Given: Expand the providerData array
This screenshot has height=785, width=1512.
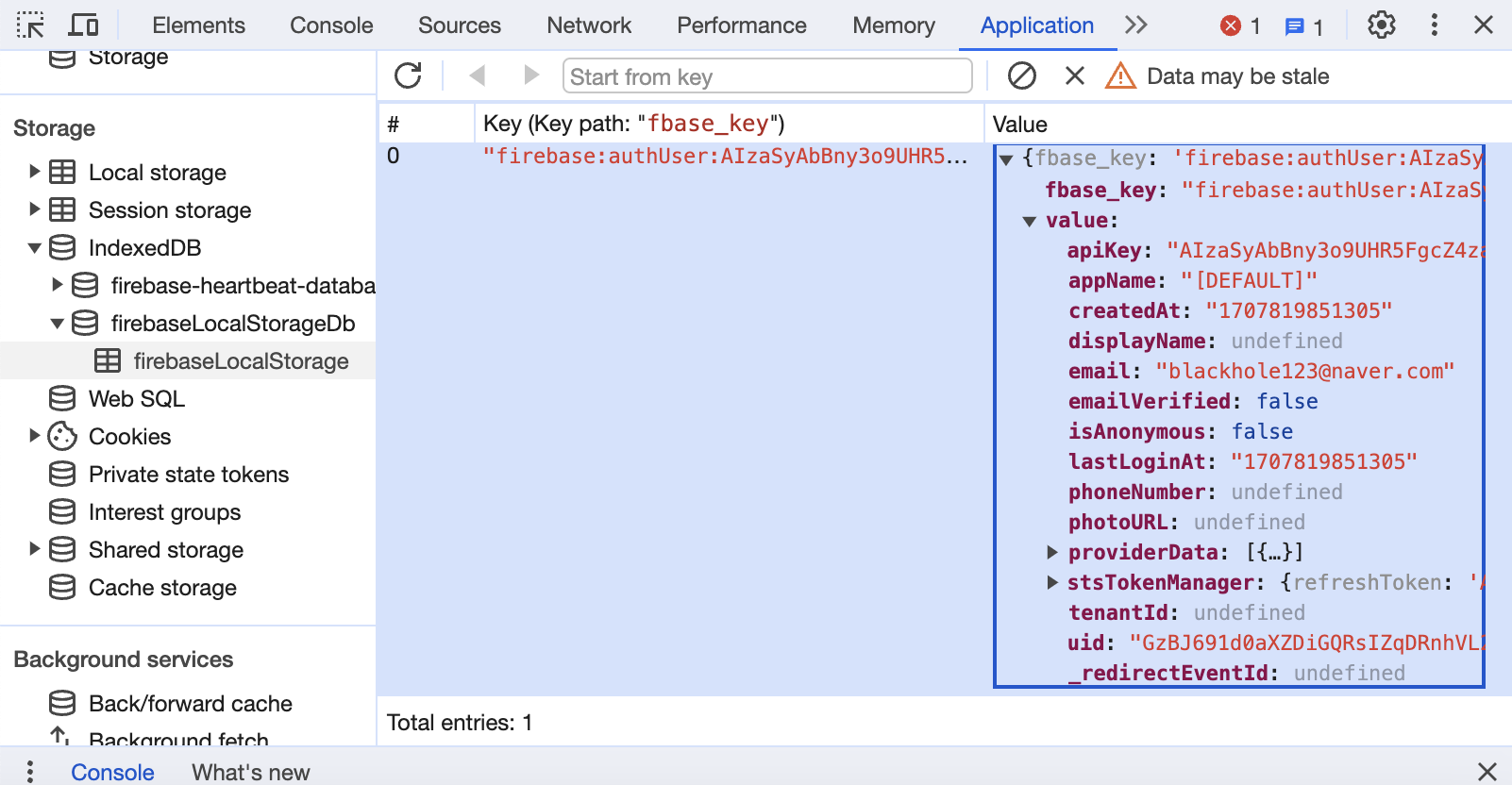Looking at the screenshot, I should pyautogui.click(x=1052, y=552).
